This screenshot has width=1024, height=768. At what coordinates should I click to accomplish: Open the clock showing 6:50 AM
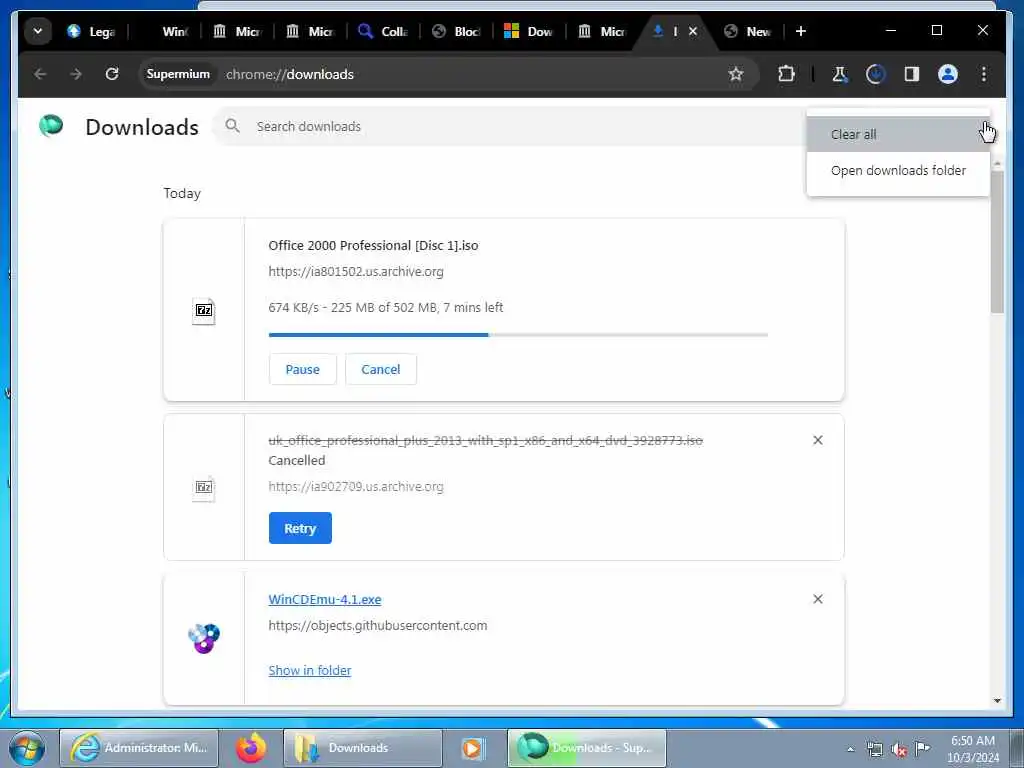pos(973,748)
